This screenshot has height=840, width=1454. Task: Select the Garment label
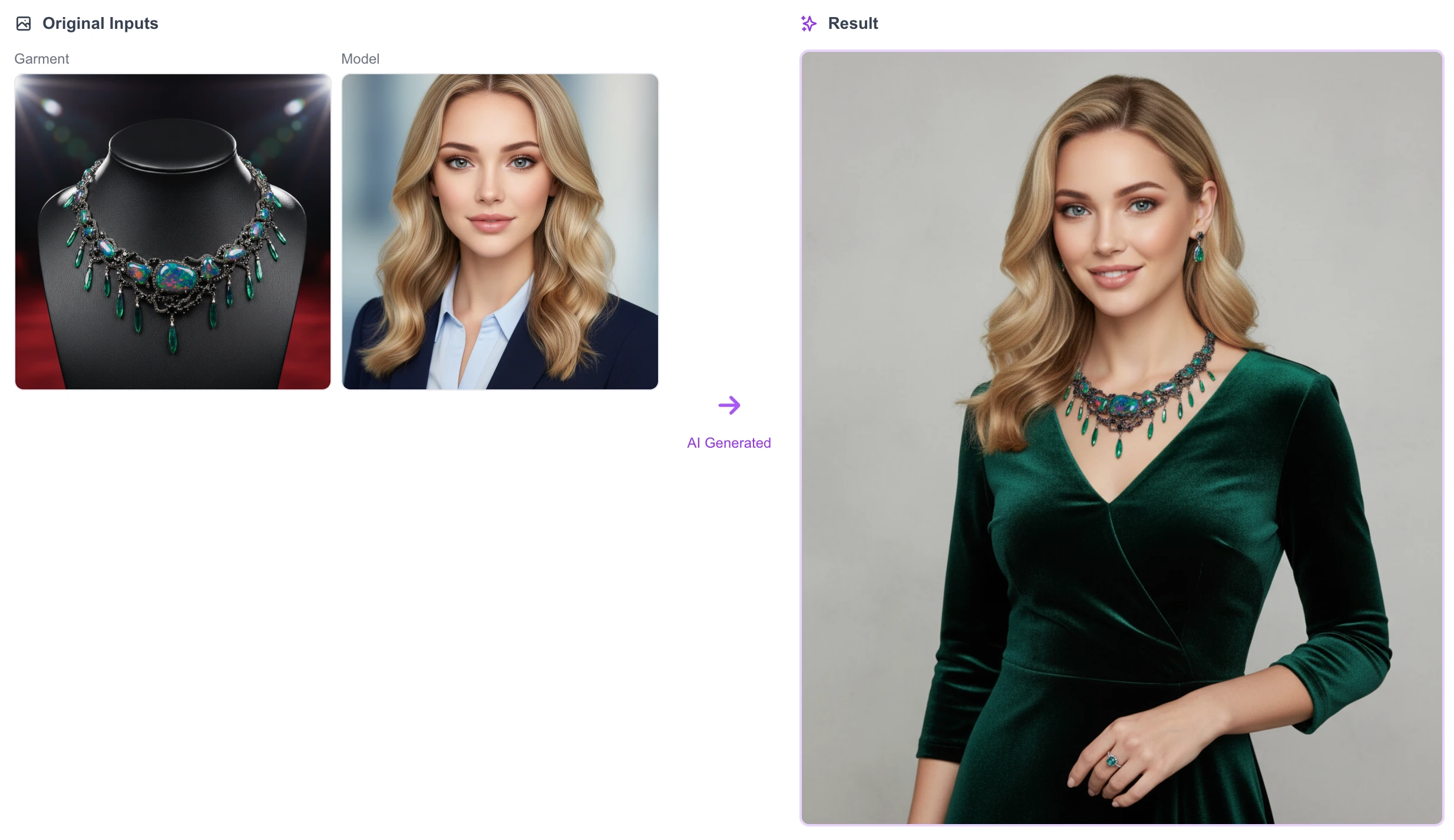point(41,59)
